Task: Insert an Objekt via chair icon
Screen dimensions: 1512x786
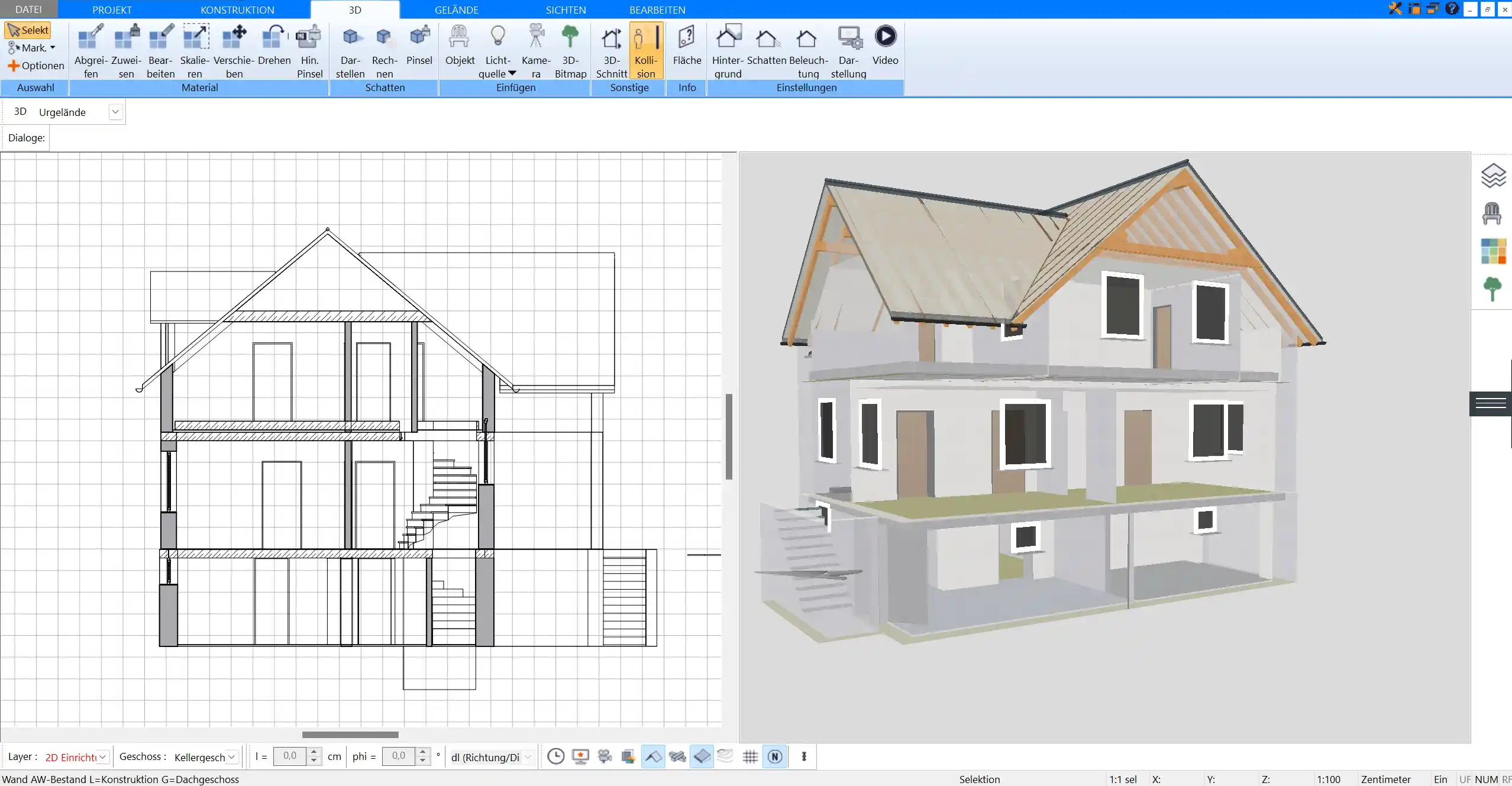Action: [460, 45]
